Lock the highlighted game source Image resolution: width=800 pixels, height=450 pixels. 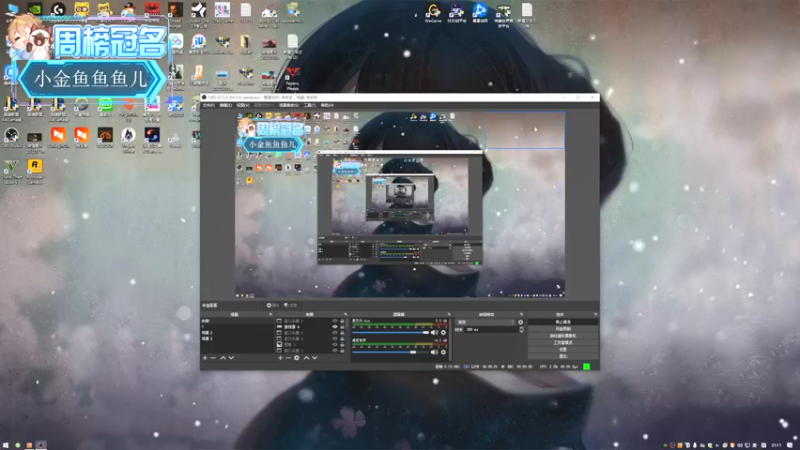coord(342,327)
